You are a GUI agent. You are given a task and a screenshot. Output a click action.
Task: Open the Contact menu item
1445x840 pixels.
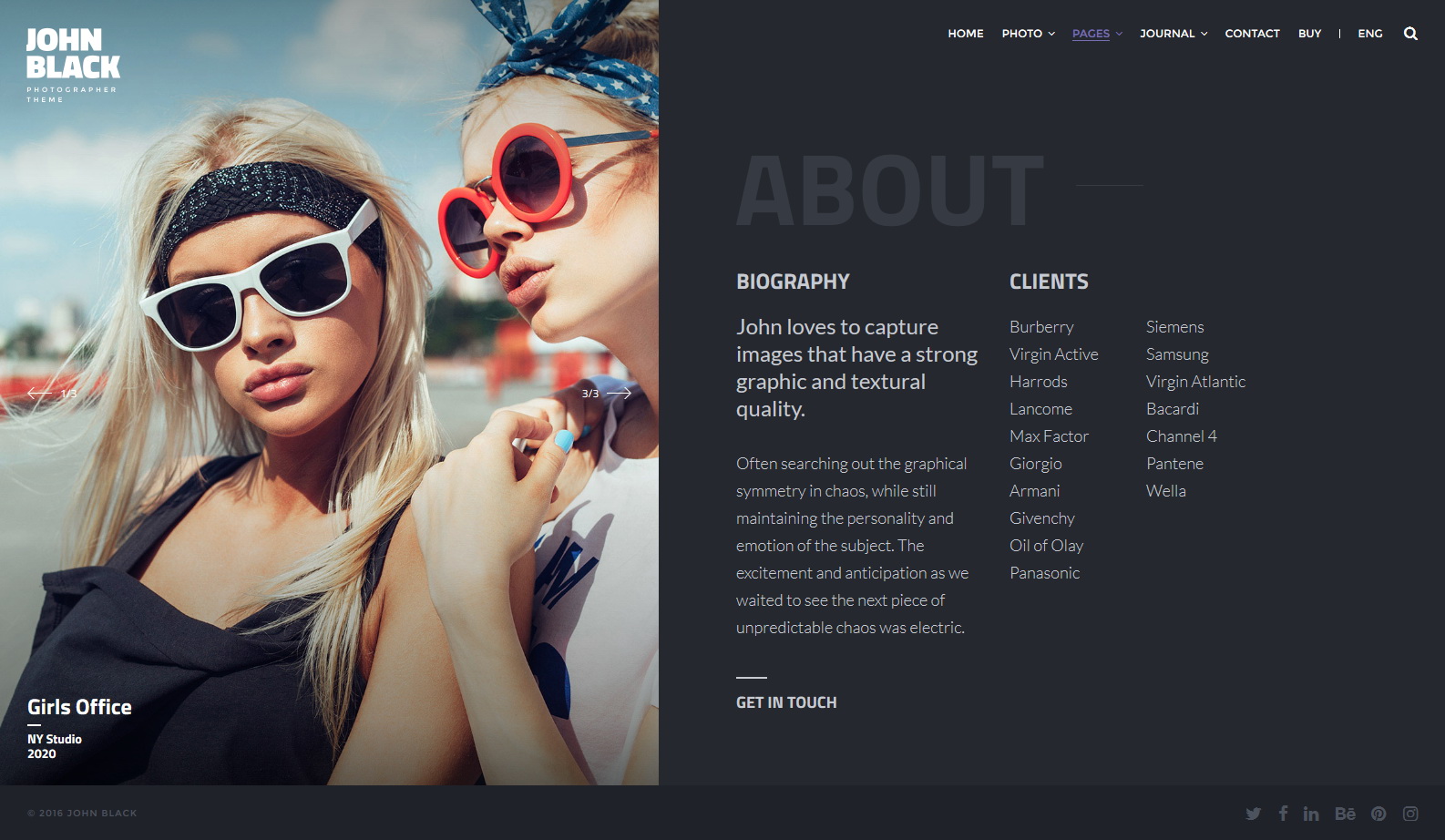click(1252, 34)
